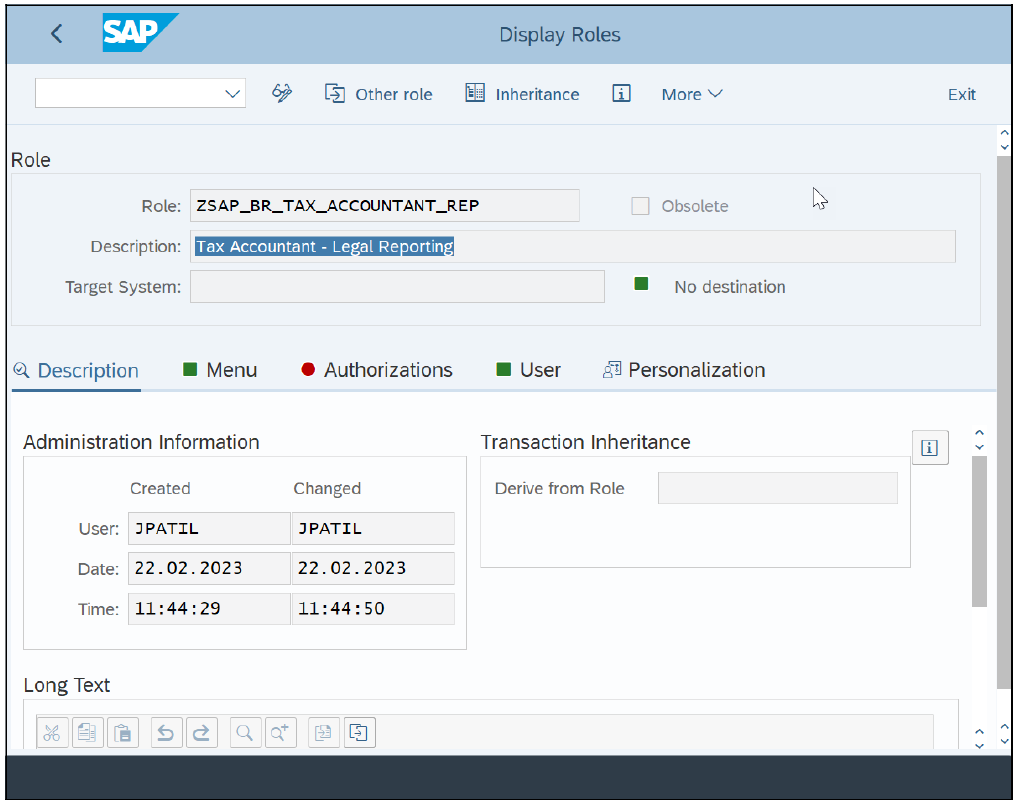The image size is (1019, 807).
Task: Click the Cut scissors icon in Long Text toolbar
Action: [x=52, y=733]
